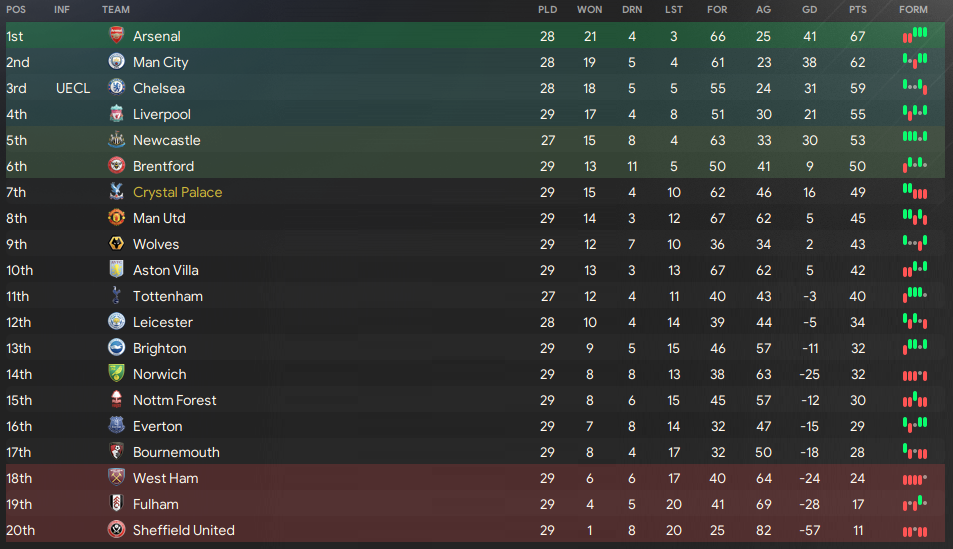Select the Norwich club crest

[x=116, y=373]
